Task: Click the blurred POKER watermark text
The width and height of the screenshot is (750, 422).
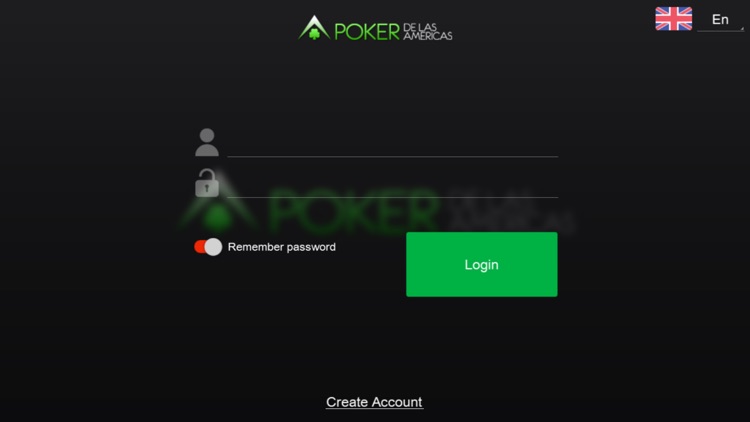Action: (x=353, y=211)
